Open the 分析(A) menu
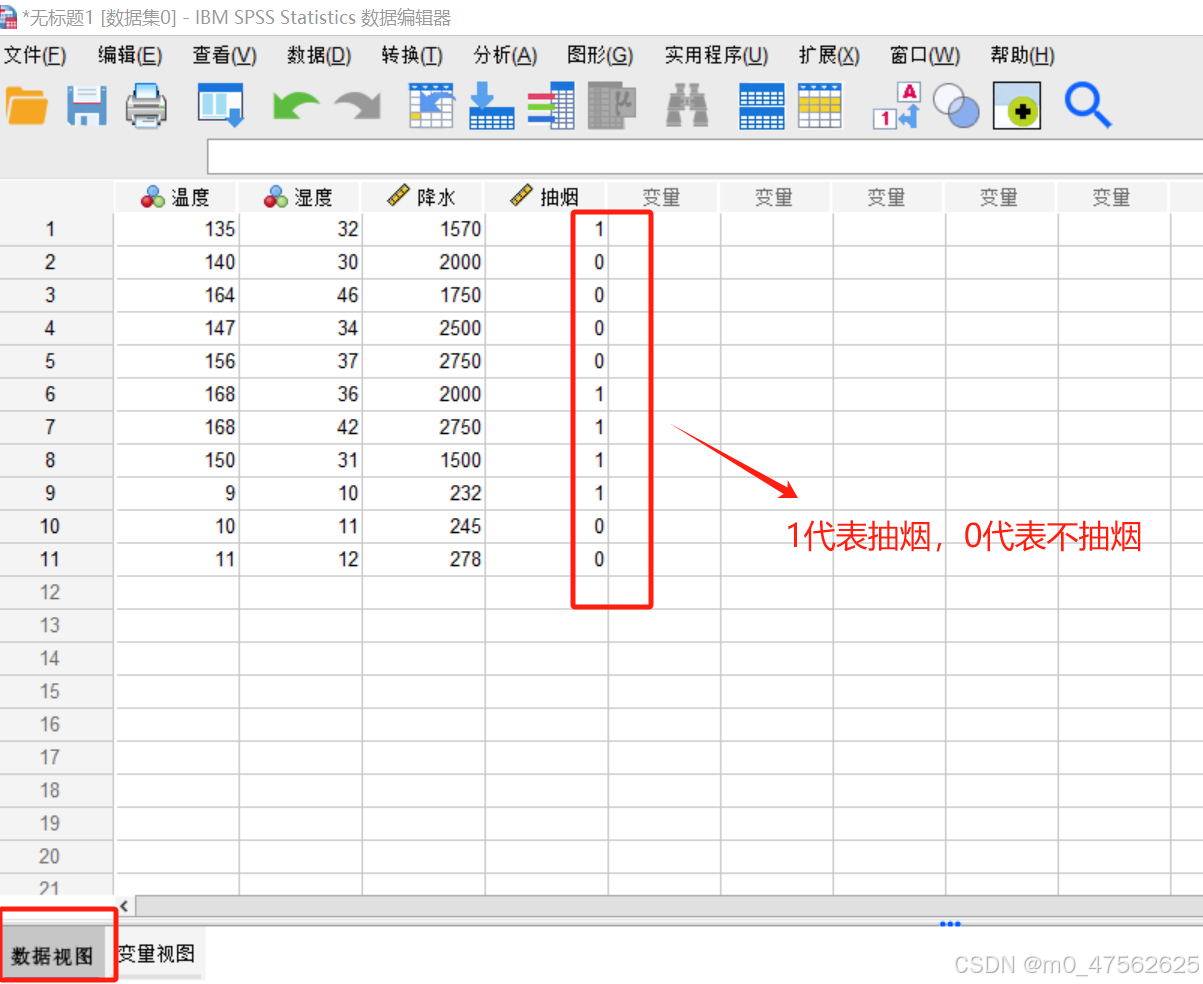Image resolution: width=1203 pixels, height=984 pixels. pos(505,55)
